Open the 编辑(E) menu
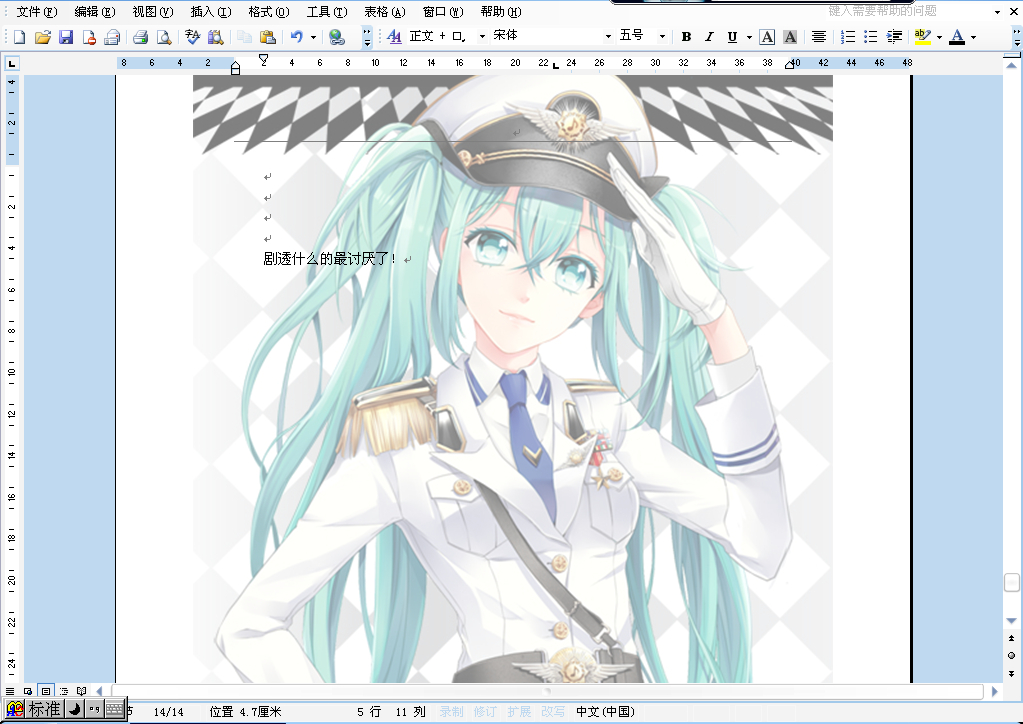Viewport: 1023px width, 724px height. (x=95, y=12)
